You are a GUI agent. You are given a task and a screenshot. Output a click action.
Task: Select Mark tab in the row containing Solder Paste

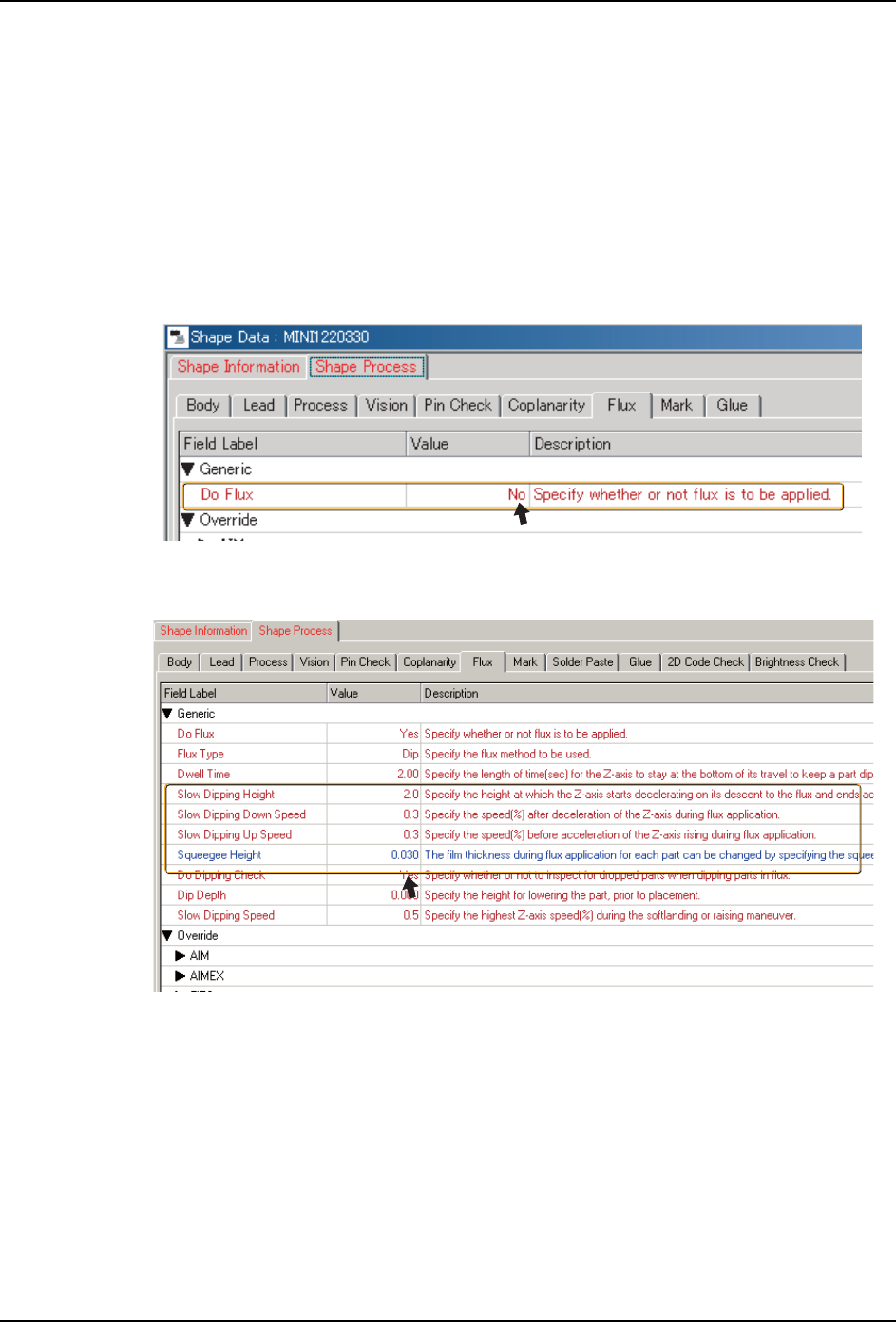click(x=525, y=662)
